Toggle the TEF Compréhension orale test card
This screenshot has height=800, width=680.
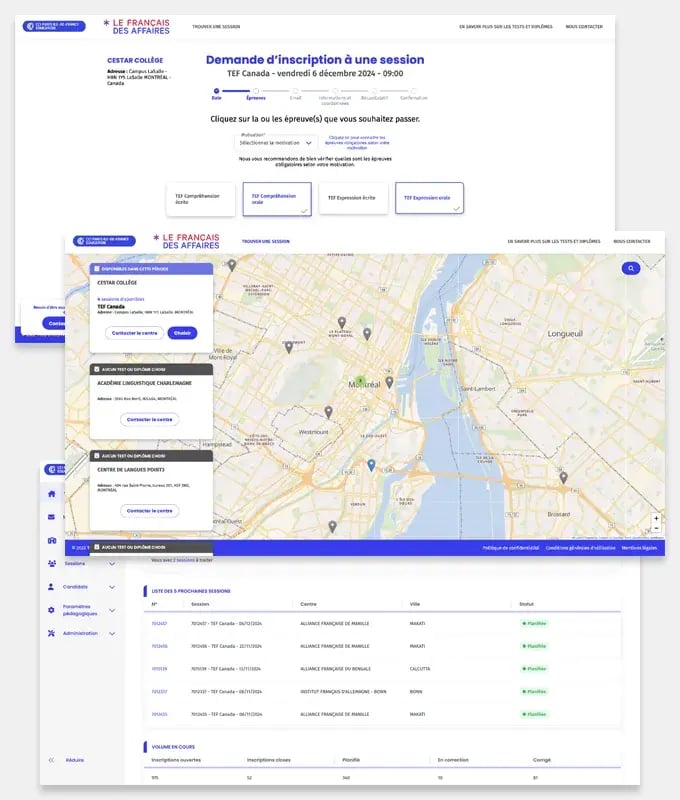click(x=277, y=199)
